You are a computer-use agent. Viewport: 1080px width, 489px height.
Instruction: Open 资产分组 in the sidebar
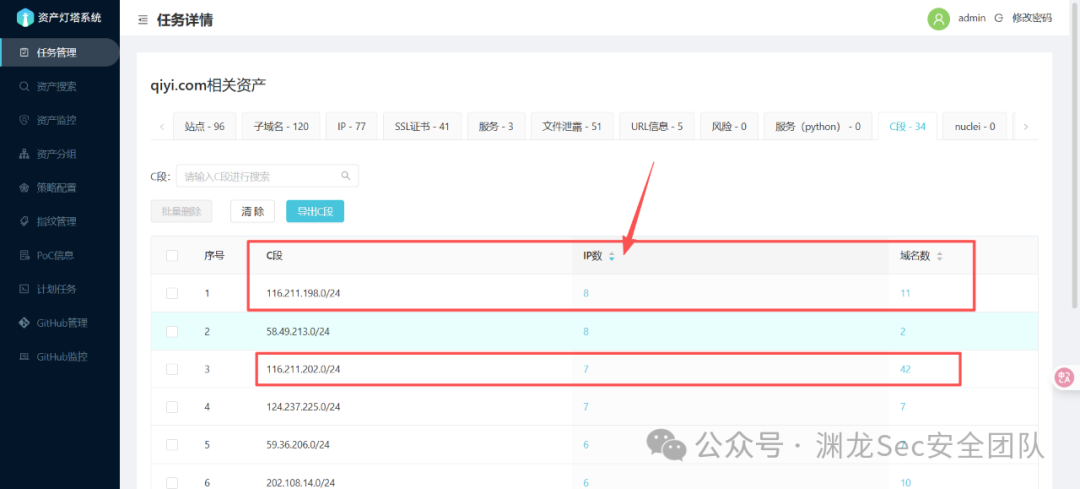point(60,154)
